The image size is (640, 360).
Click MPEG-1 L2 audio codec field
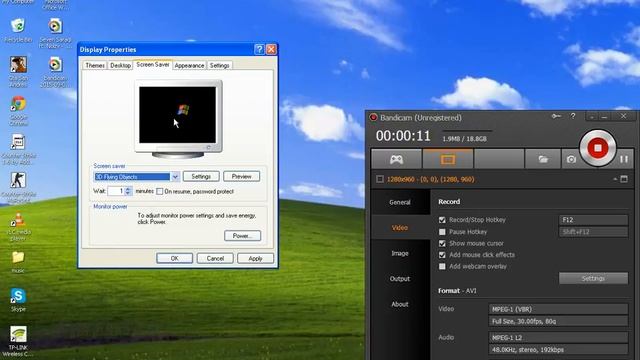pyautogui.click(x=558, y=338)
